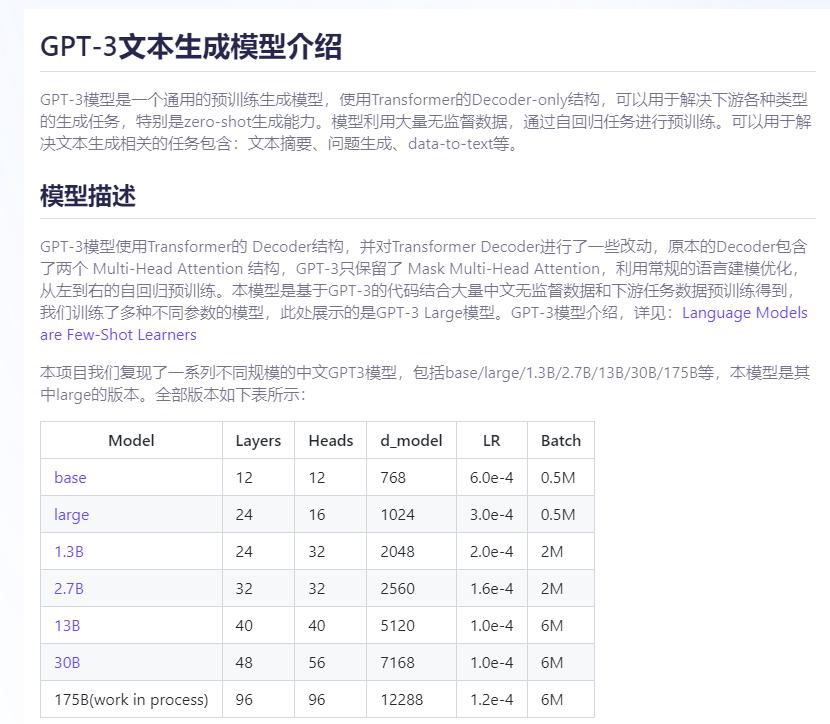Select the 'Model' column header
The height and width of the screenshot is (724, 830).
point(130,440)
